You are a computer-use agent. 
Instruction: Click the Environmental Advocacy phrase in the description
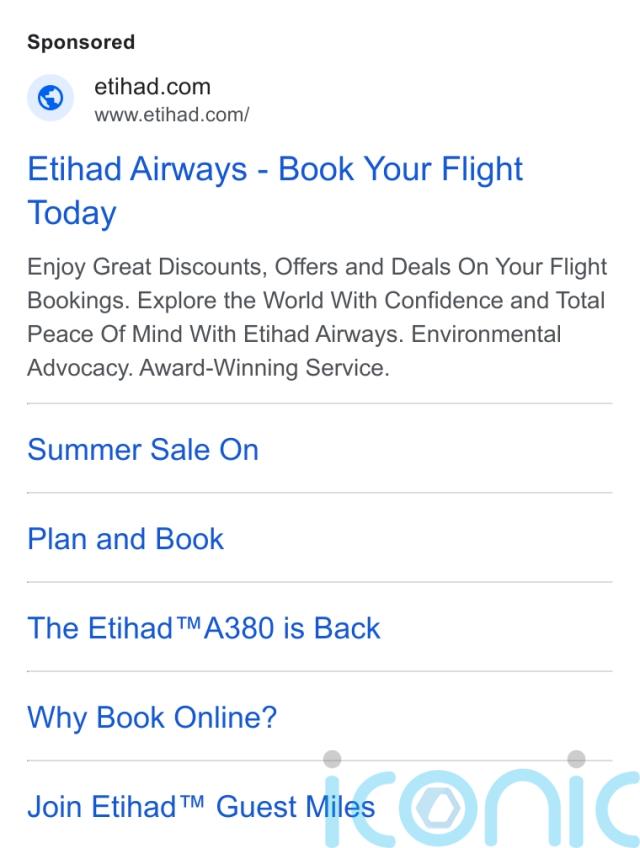pos(294,350)
